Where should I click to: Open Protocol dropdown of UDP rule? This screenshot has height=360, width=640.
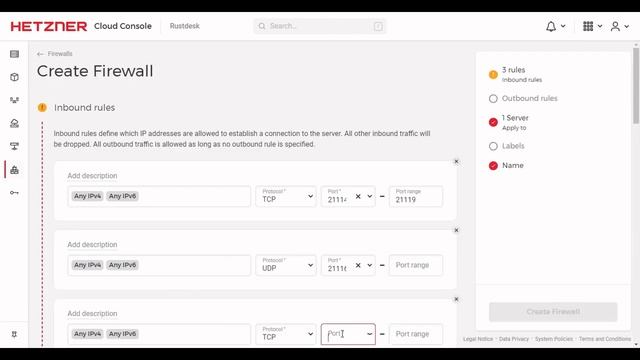coord(286,265)
